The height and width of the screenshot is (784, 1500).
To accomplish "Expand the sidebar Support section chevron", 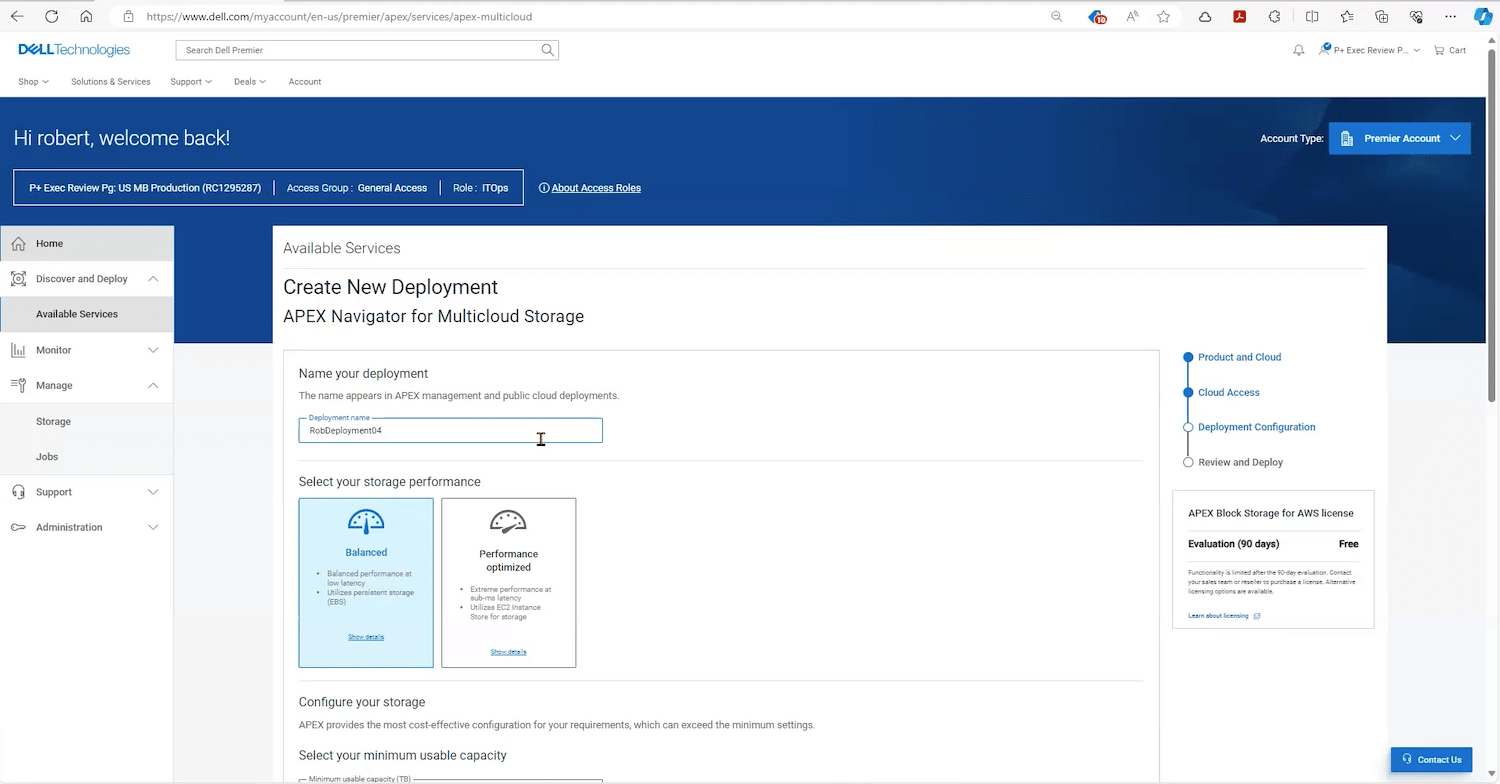I will coord(153,492).
